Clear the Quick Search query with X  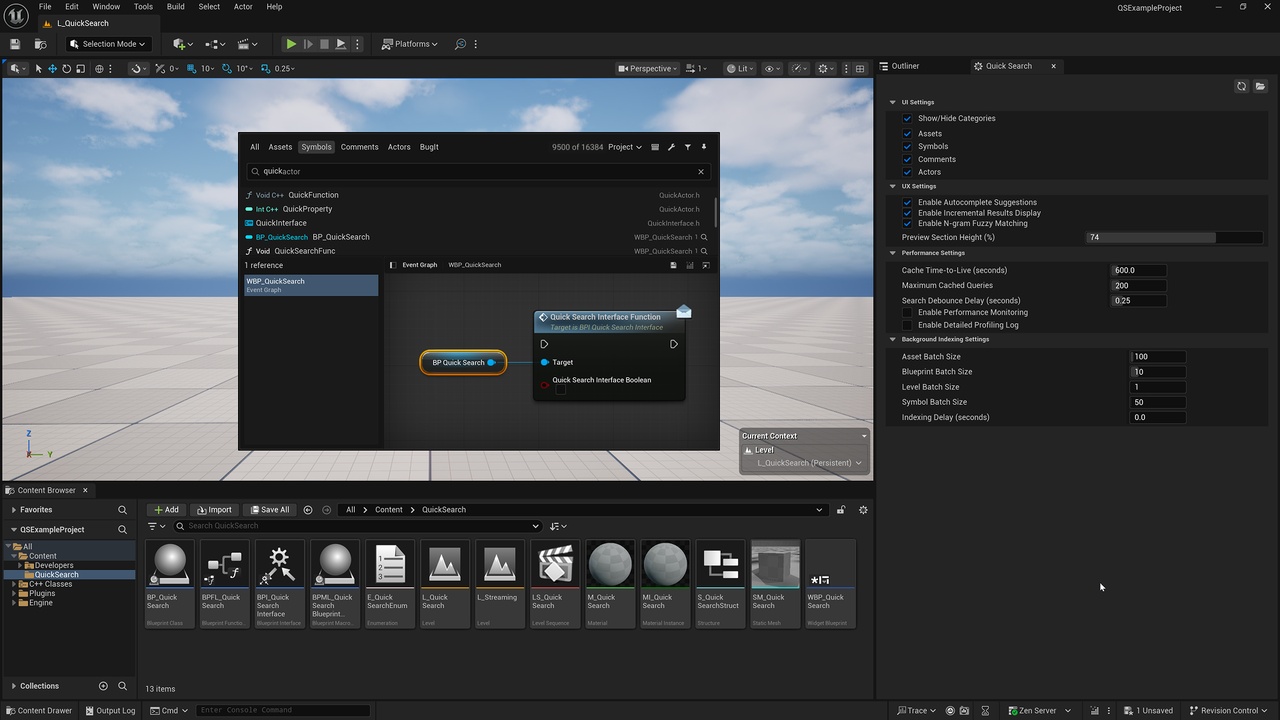701,171
